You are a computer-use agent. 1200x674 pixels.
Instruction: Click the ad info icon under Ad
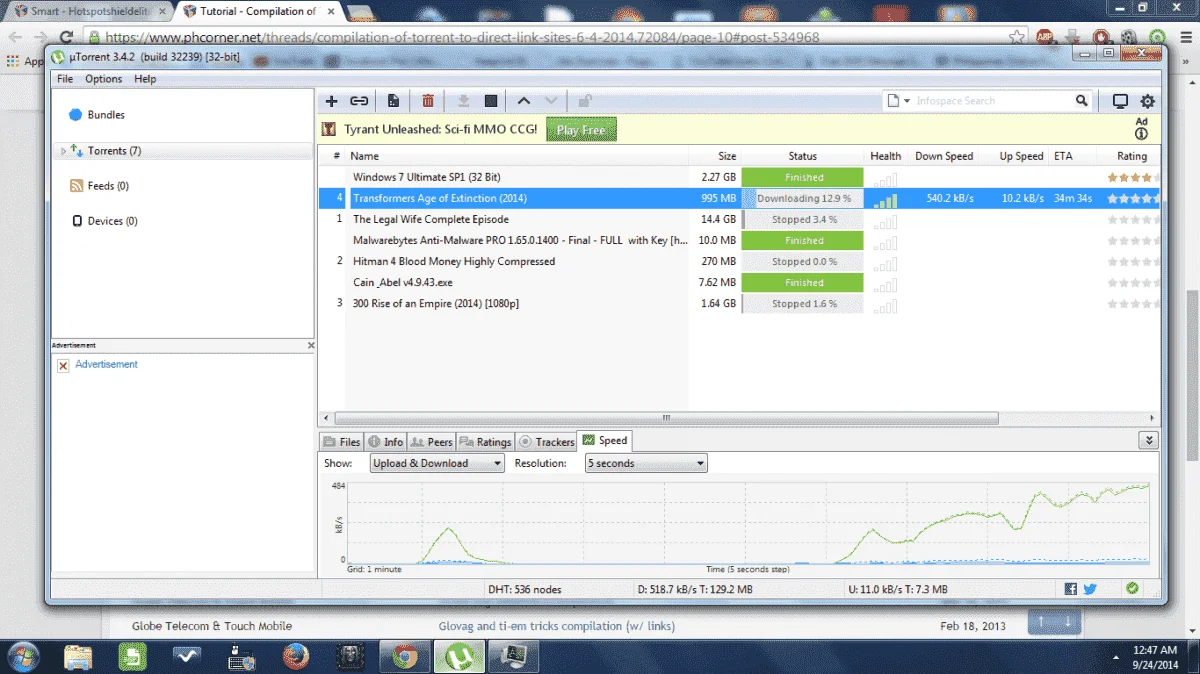[x=1141, y=134]
